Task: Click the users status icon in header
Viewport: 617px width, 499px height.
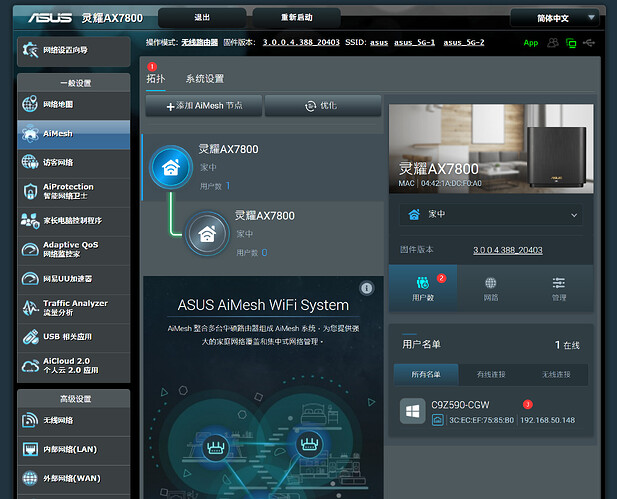Action: pyautogui.click(x=552, y=43)
